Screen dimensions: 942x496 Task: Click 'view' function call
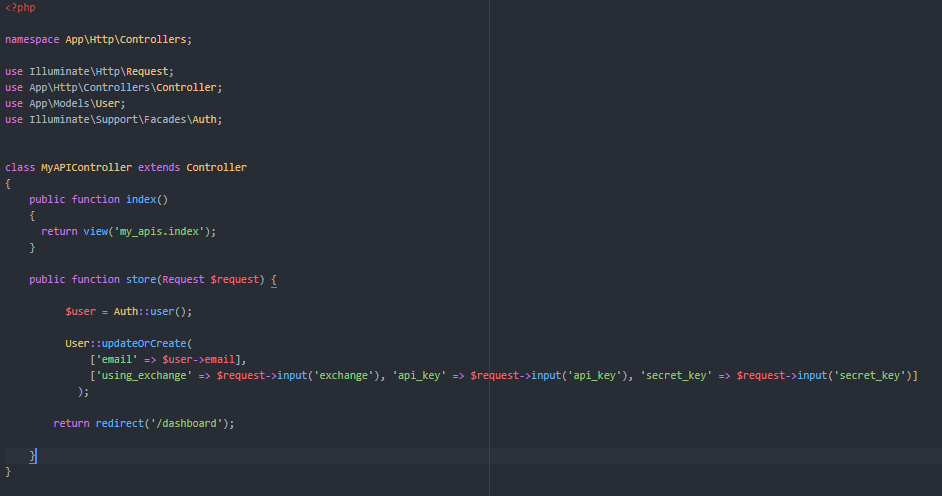click(x=96, y=231)
